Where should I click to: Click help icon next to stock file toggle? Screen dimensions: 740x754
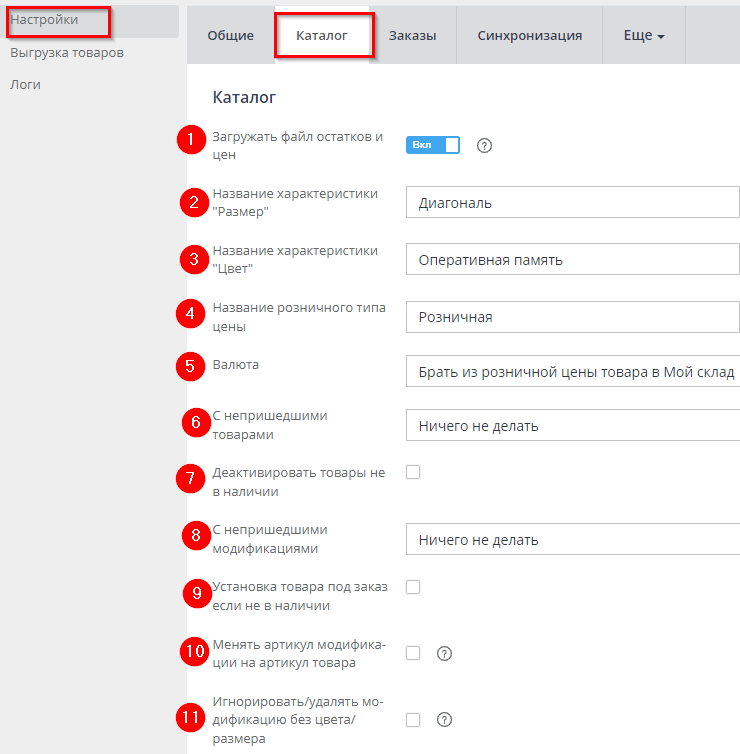pyautogui.click(x=485, y=146)
